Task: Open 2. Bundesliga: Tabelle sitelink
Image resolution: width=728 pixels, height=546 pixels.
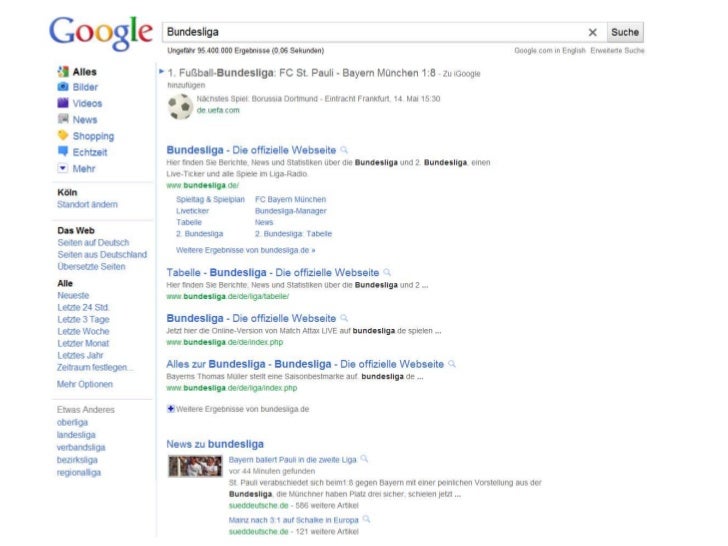Action: click(x=293, y=234)
